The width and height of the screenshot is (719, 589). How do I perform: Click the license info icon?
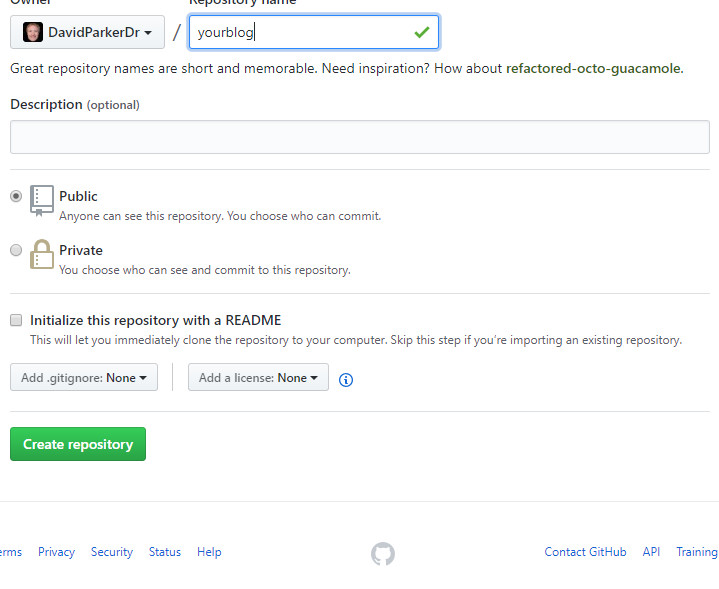pyautogui.click(x=346, y=379)
